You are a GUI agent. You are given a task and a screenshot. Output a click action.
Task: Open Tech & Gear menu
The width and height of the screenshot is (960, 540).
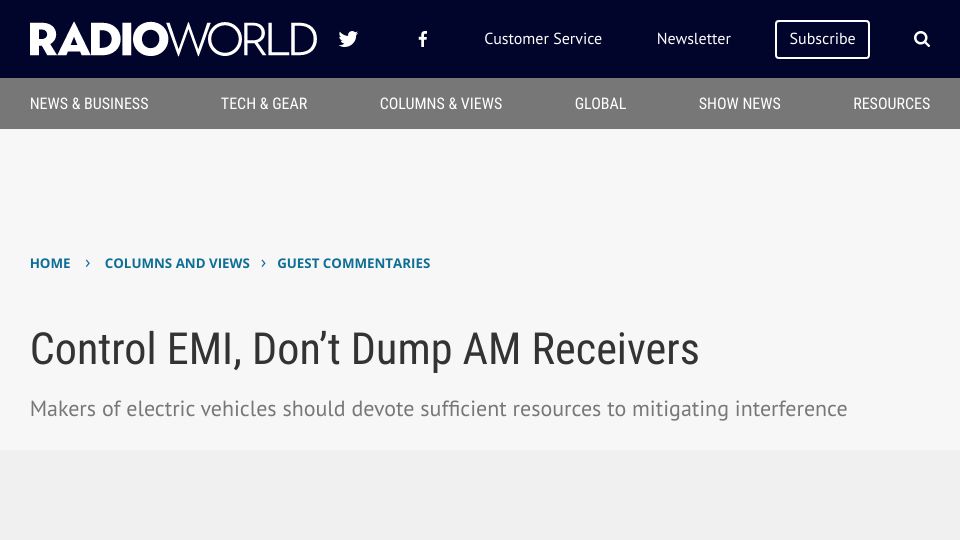point(264,103)
